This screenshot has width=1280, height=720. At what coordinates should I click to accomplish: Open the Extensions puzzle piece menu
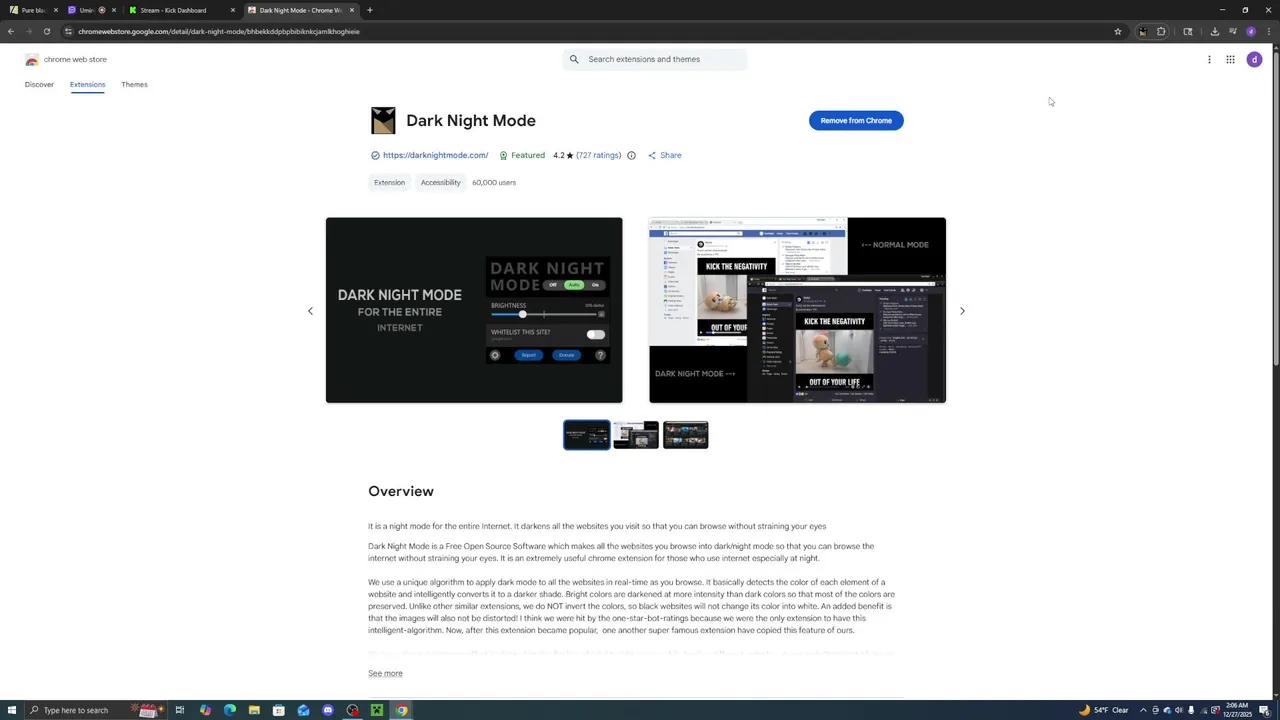pos(1161,31)
